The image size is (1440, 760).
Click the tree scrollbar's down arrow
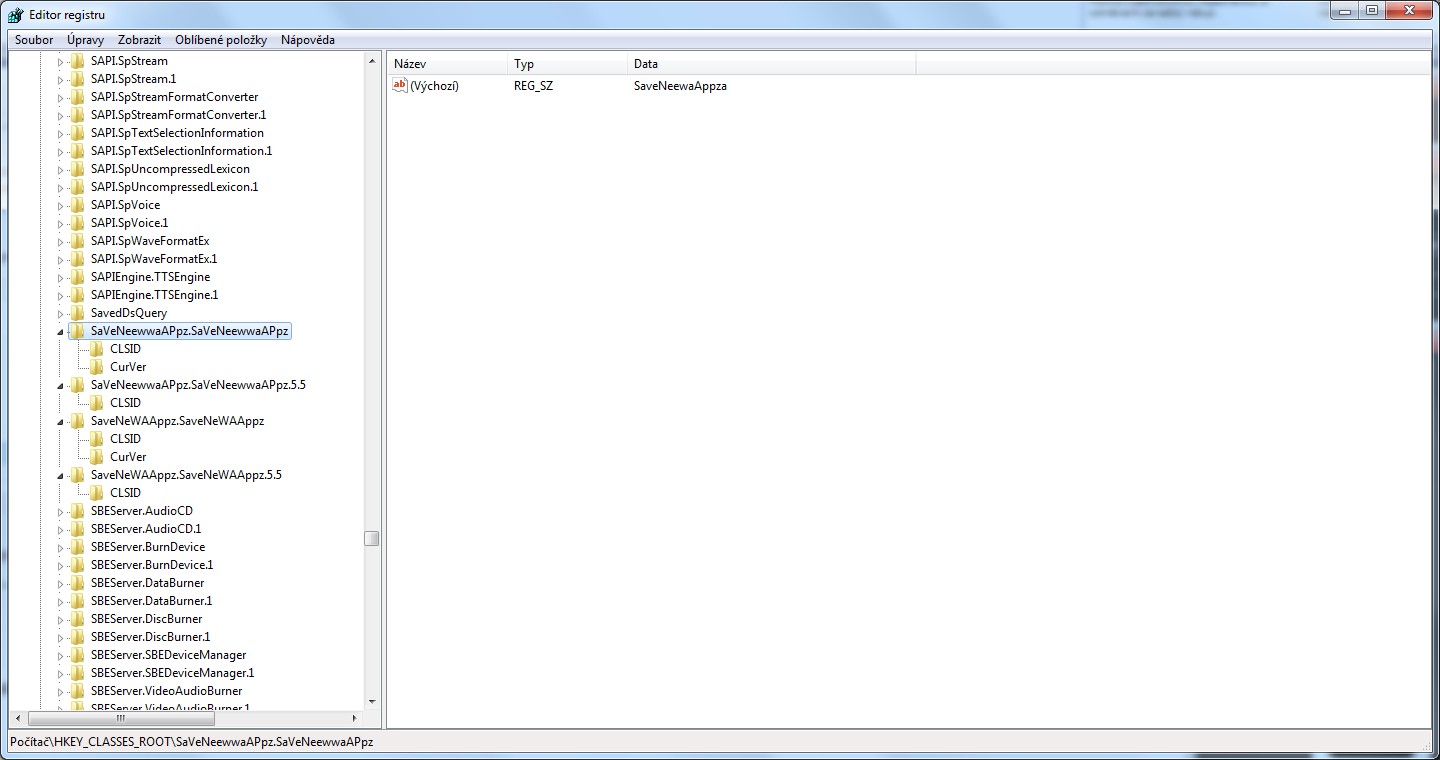point(372,702)
